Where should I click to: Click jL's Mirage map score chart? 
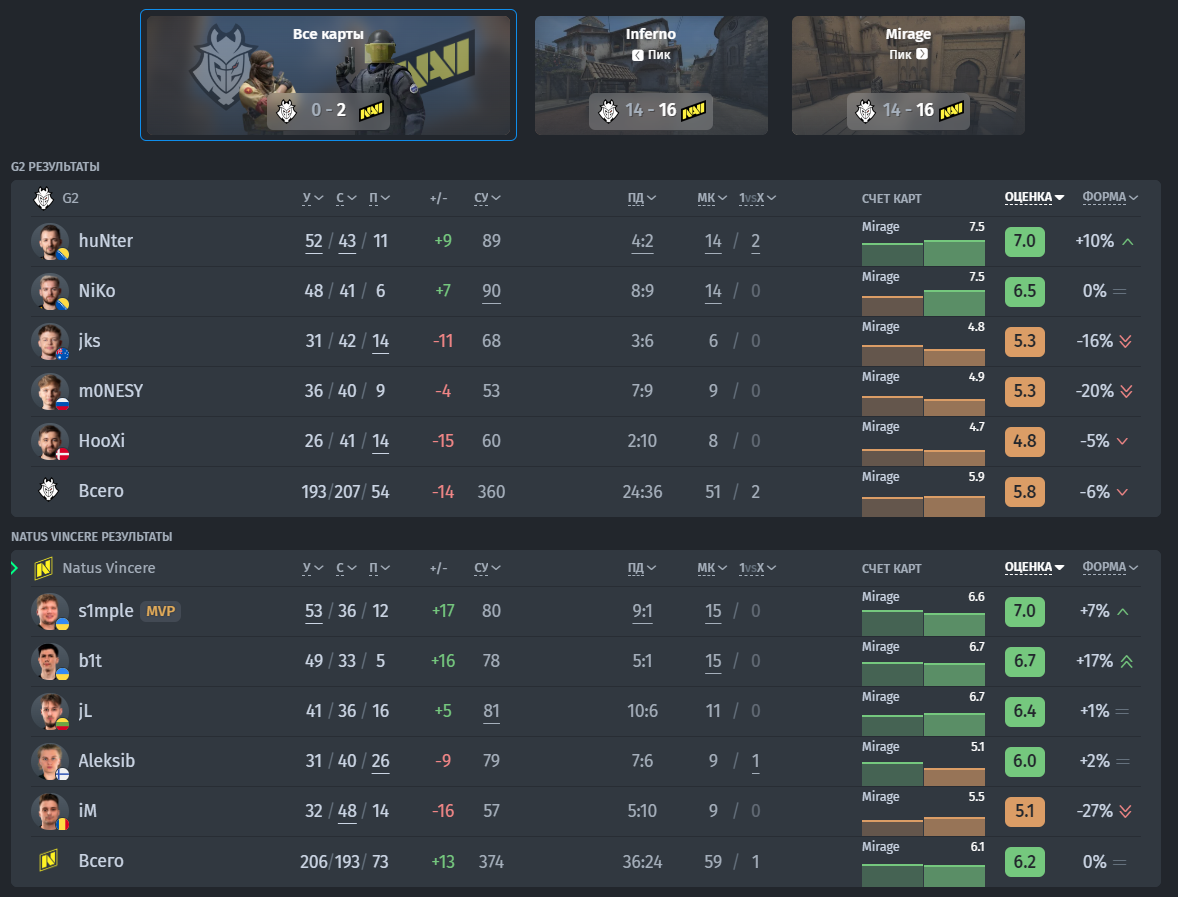923,712
